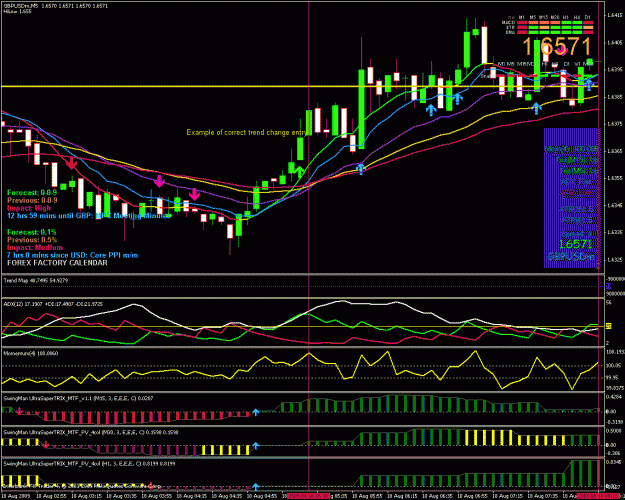Viewport: 625px width, 500px height.
Task: Click the 'FOREX FACTORY CALENDAR' label
Action: pos(57,263)
